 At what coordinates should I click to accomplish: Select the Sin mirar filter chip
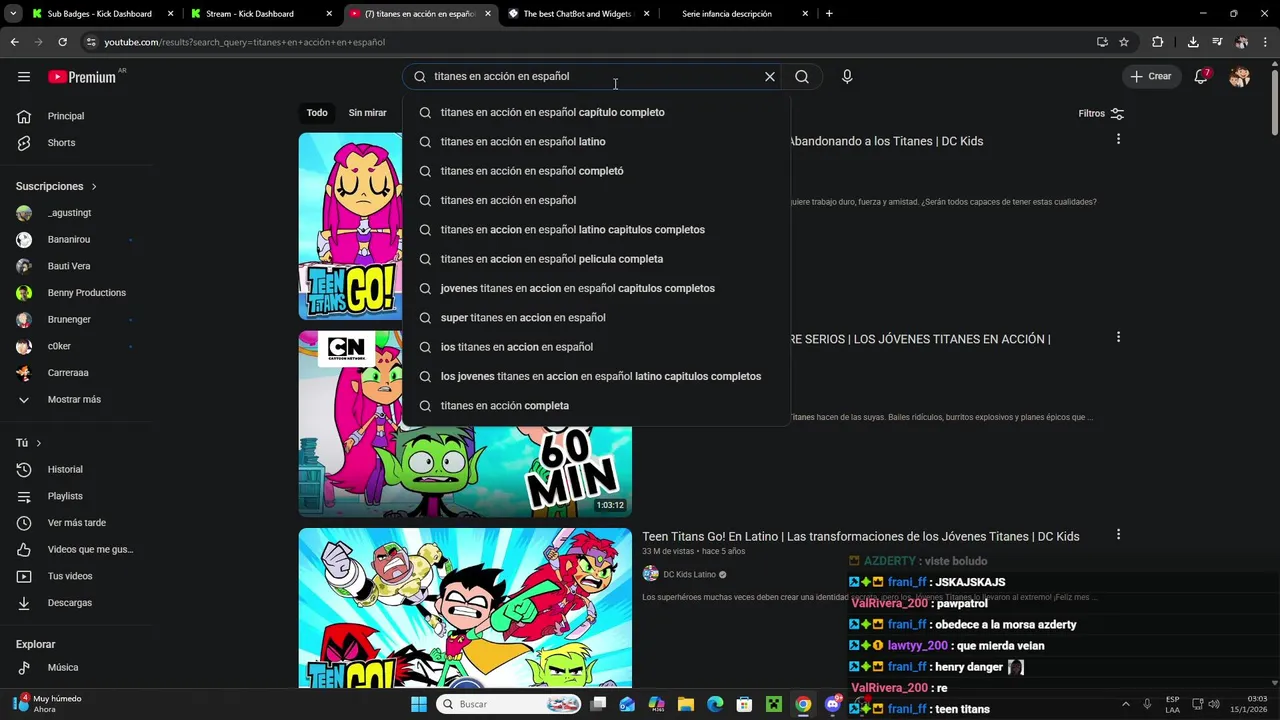pyautogui.click(x=367, y=113)
